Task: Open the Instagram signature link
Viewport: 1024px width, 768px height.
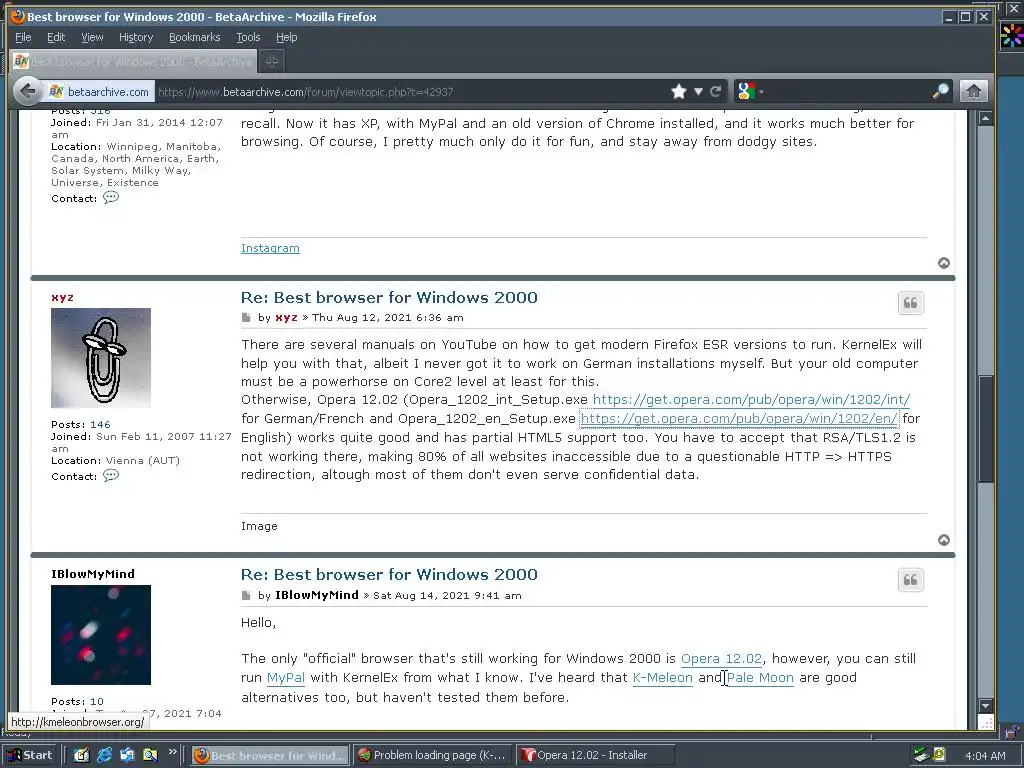Action: [x=270, y=248]
